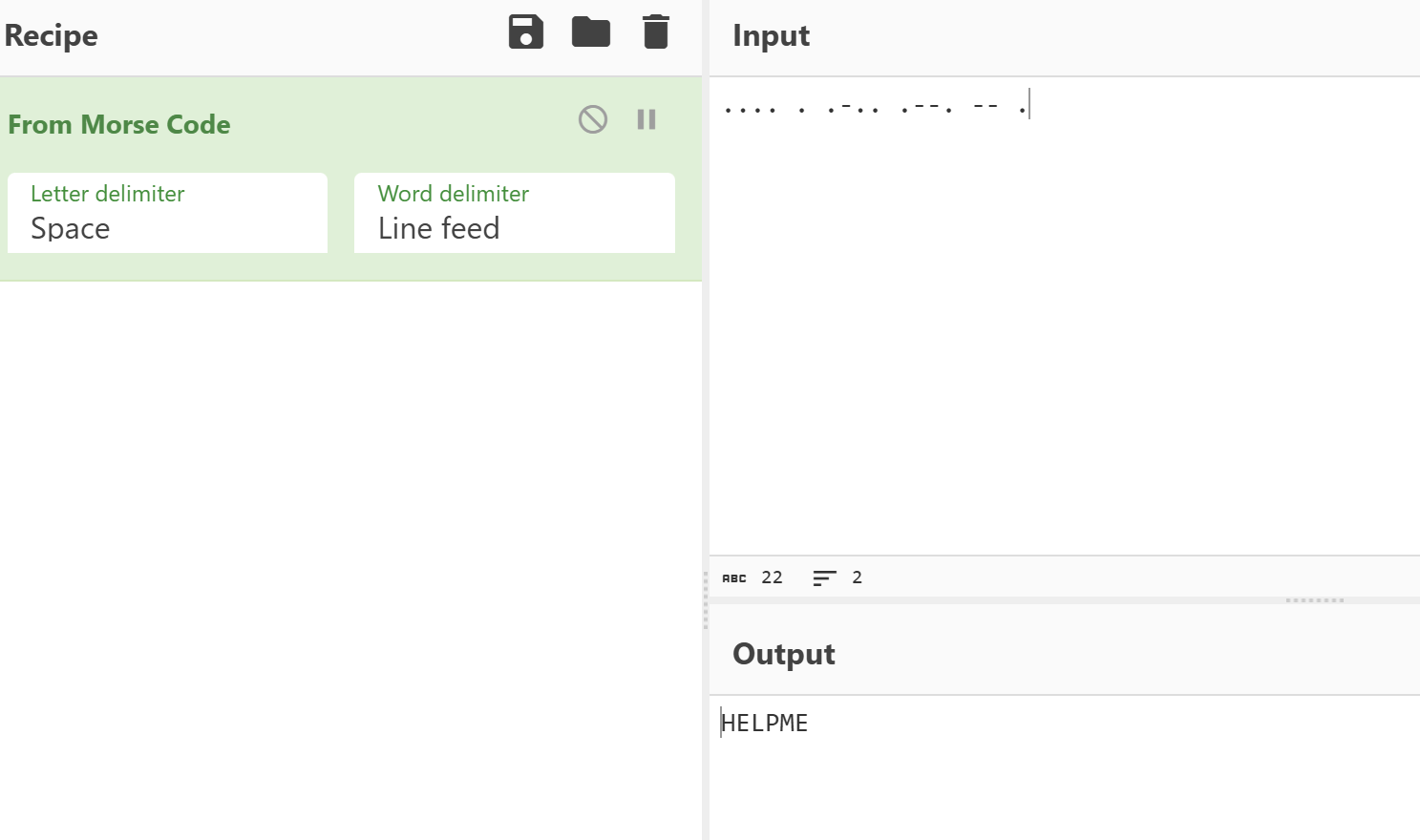This screenshot has width=1420, height=840.
Task: Disable the From Morse Code operation
Action: (x=592, y=119)
